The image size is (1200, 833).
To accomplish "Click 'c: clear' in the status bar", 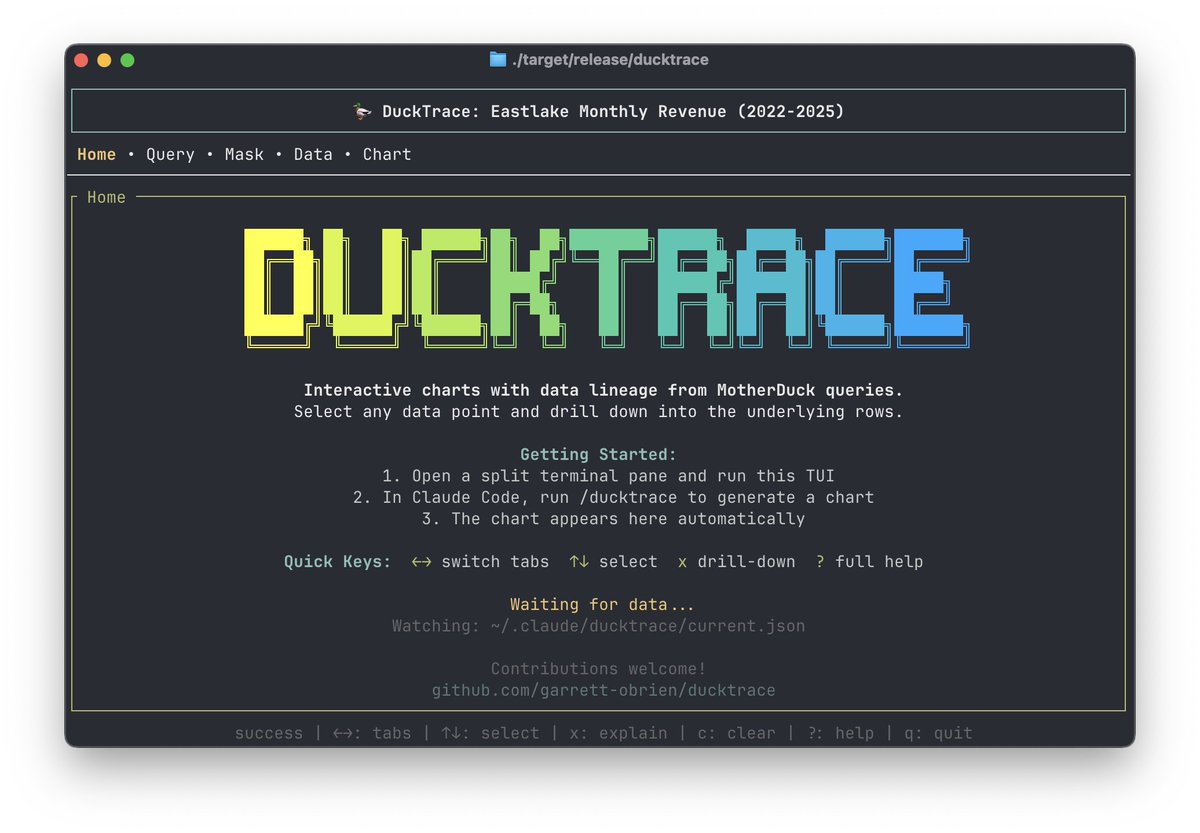I will 736,733.
